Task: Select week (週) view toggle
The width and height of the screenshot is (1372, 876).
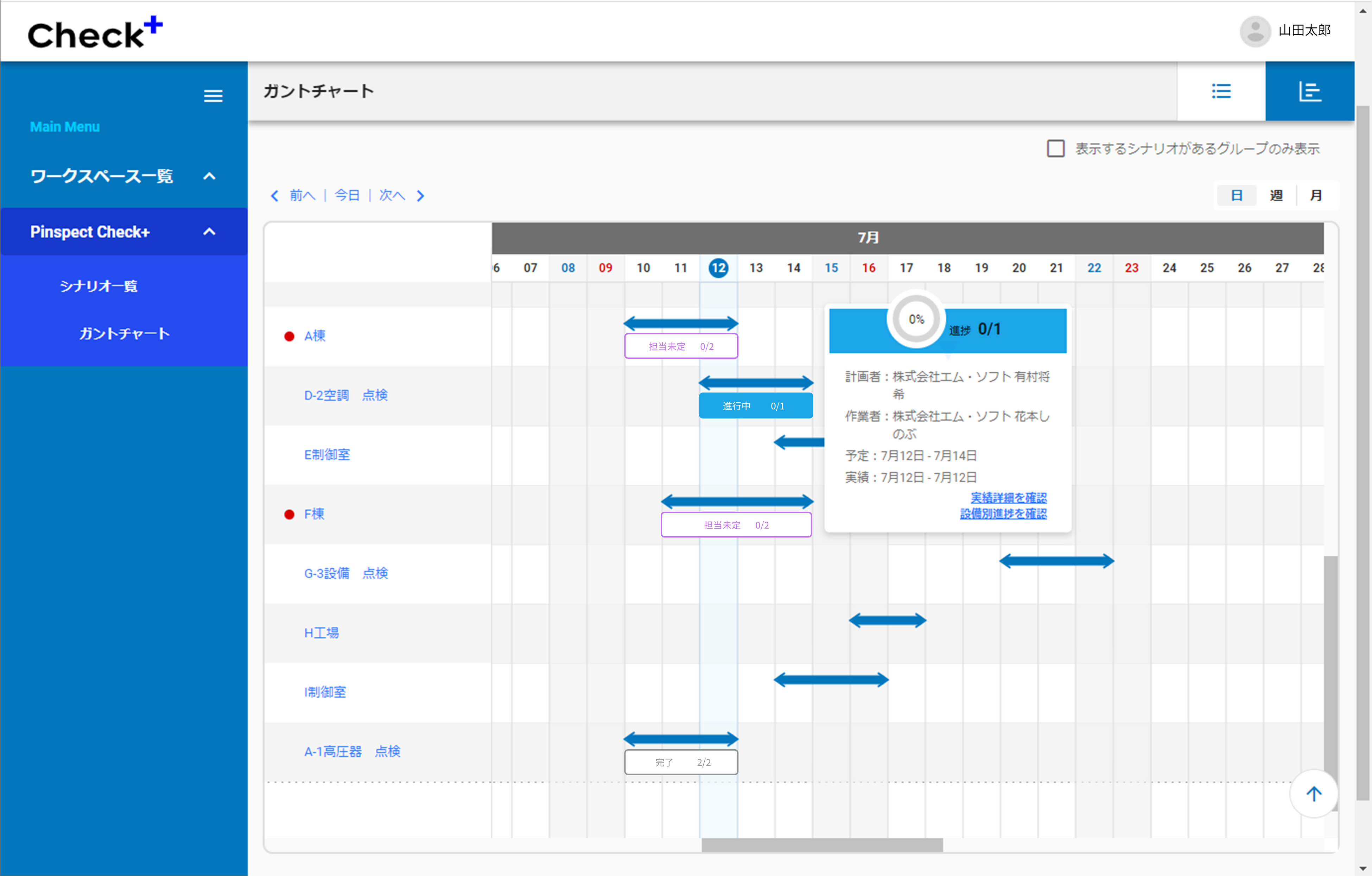Action: click(x=1276, y=195)
